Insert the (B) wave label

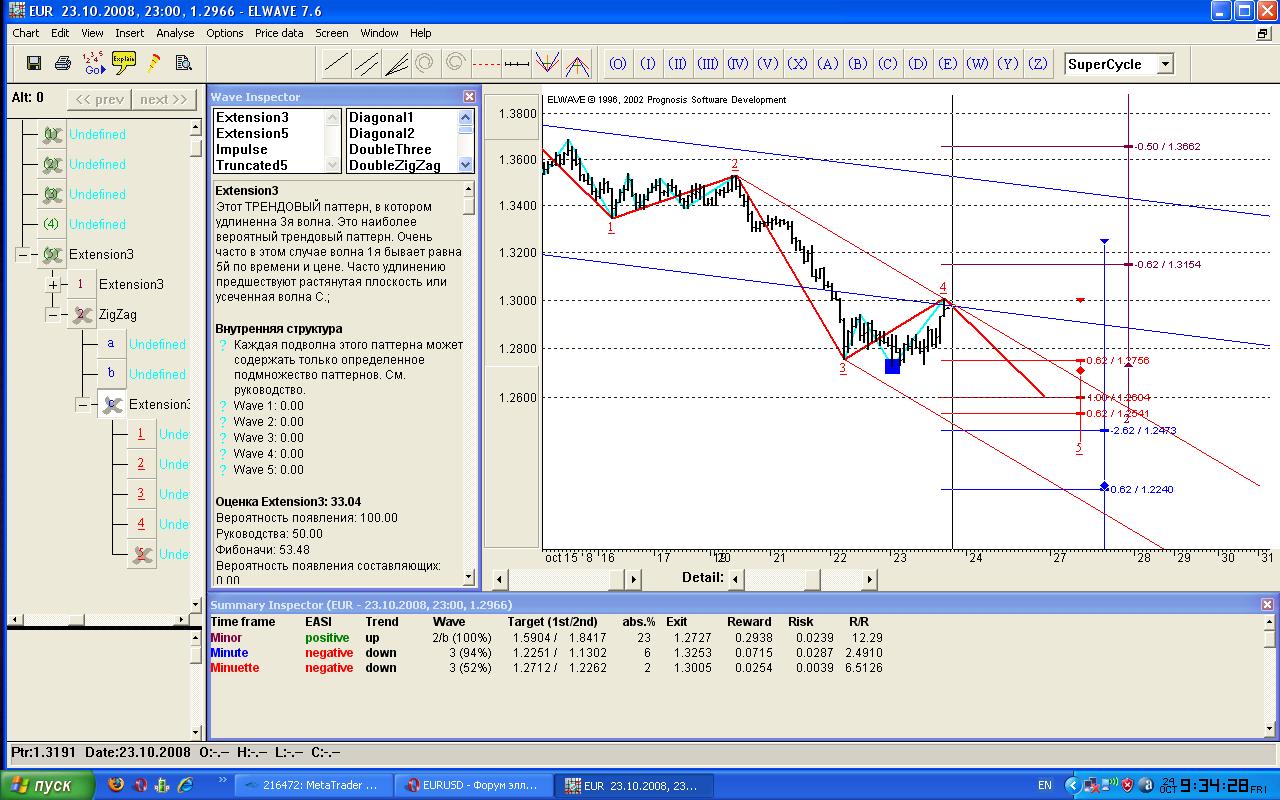tap(858, 64)
